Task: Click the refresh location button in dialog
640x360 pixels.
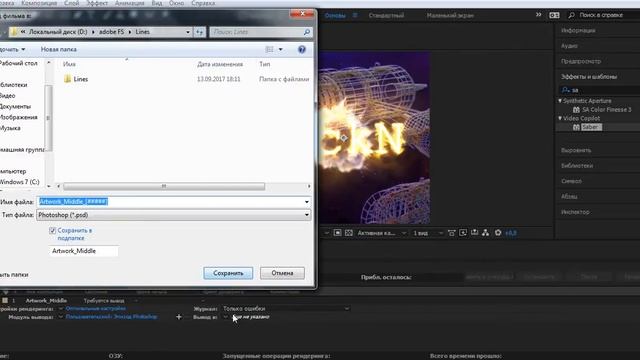Action: pos(199,32)
